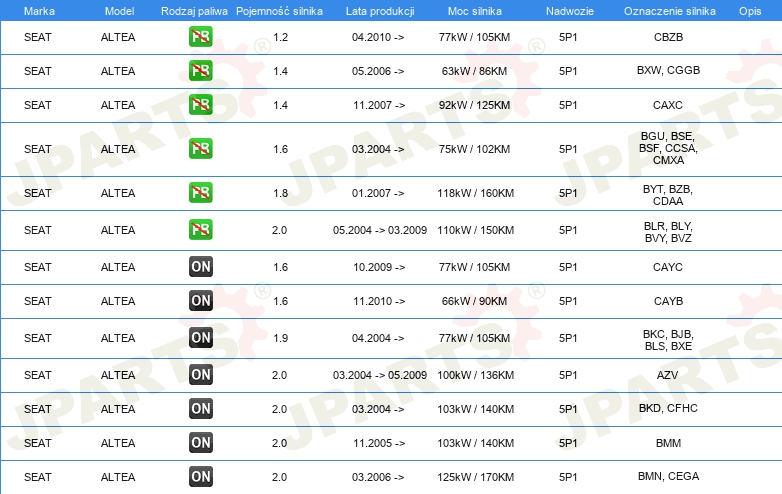Click the production date 01.2007 -> cell
The height and width of the screenshot is (494, 782).
[x=378, y=193]
